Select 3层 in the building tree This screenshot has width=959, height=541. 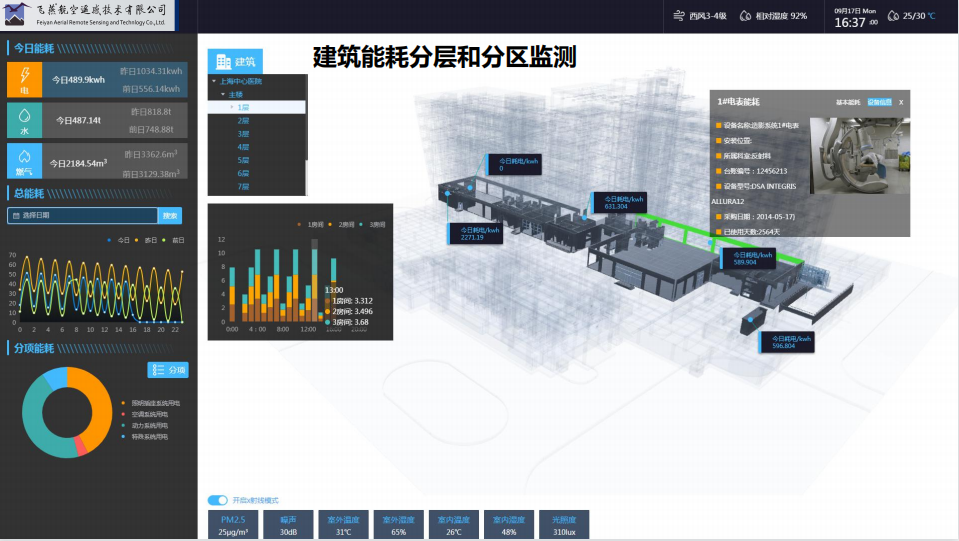point(243,133)
